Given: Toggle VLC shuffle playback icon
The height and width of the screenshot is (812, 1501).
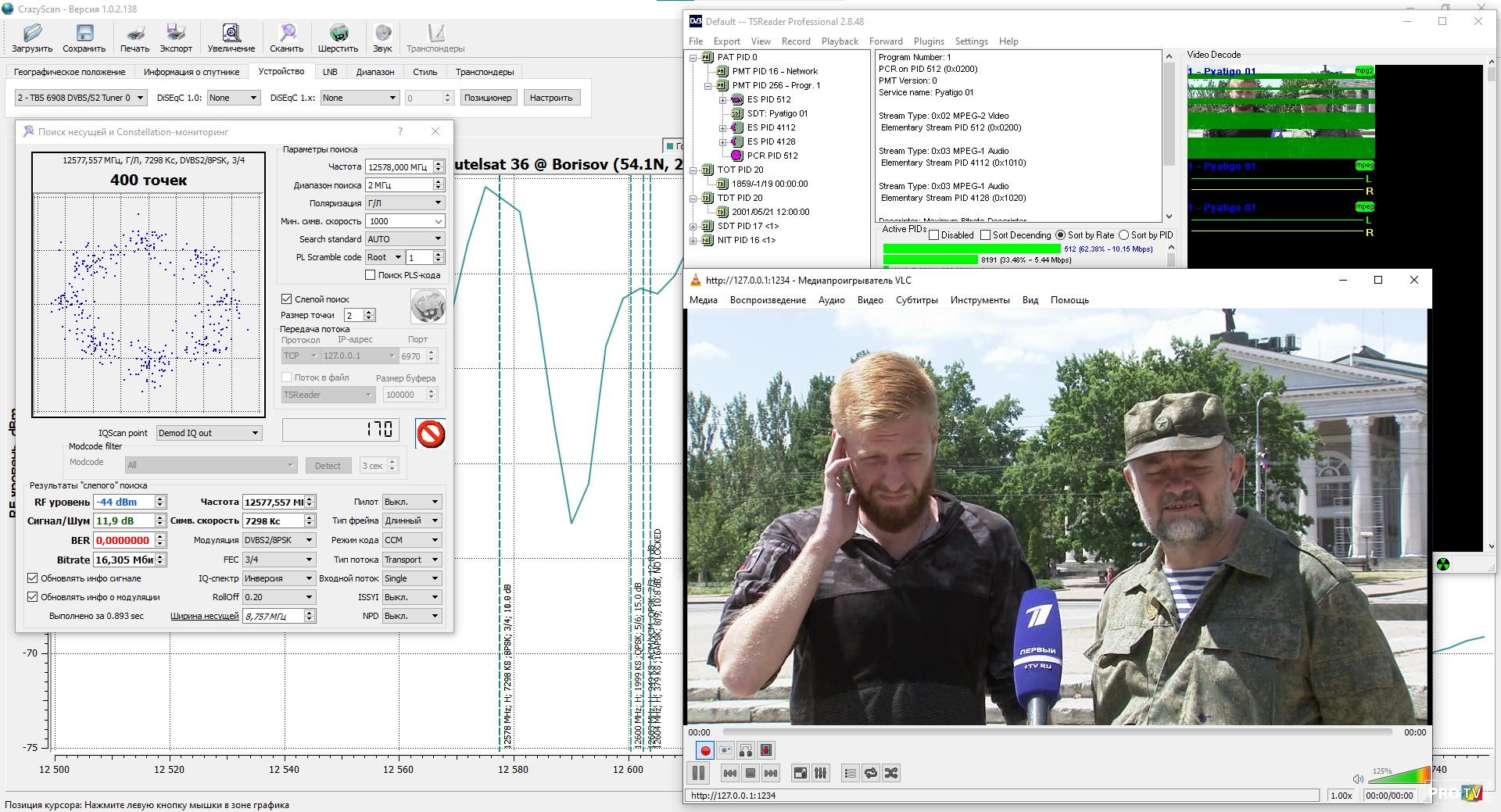Looking at the screenshot, I should coord(890,773).
